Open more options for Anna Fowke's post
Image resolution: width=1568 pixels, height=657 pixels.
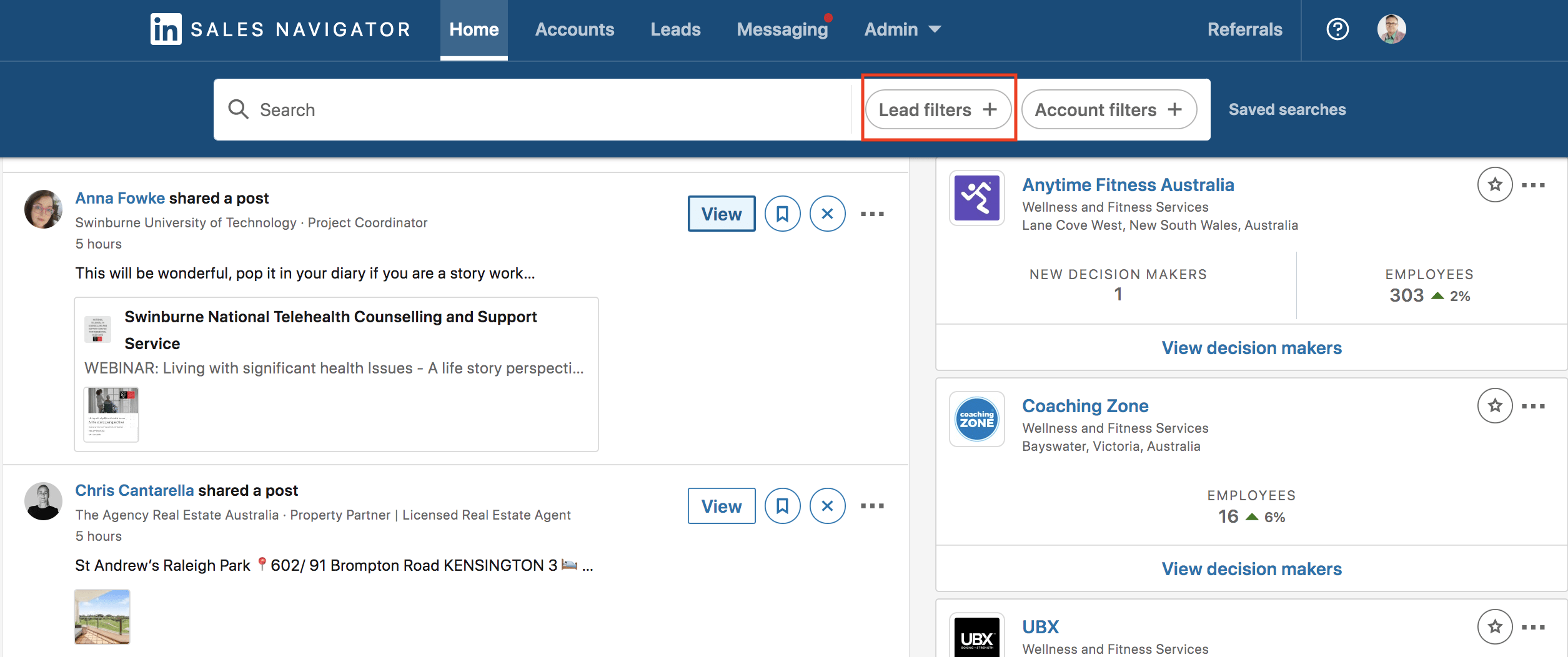872,214
